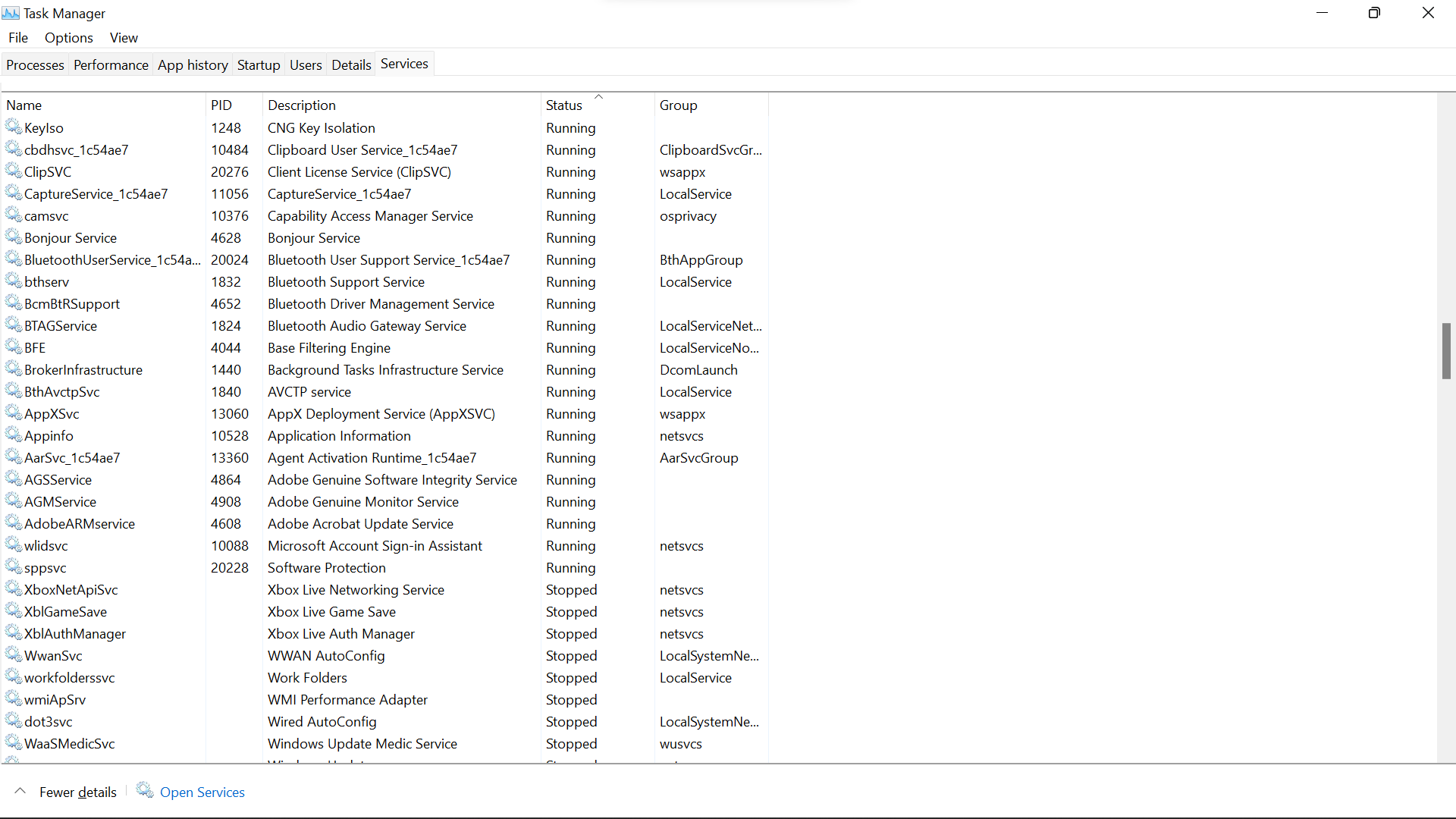Click the osprivacy group cell
The height and width of the screenshot is (819, 1456).
pos(688,216)
